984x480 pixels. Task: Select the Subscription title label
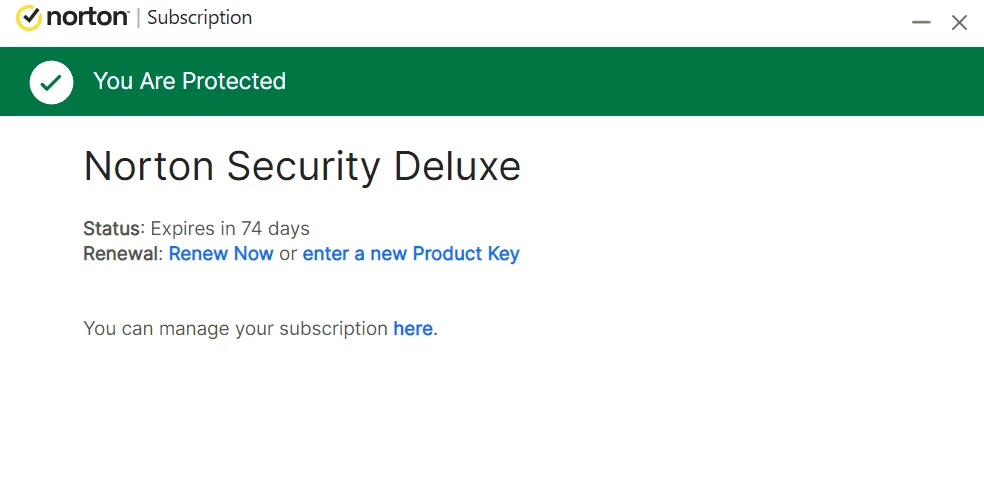200,18
